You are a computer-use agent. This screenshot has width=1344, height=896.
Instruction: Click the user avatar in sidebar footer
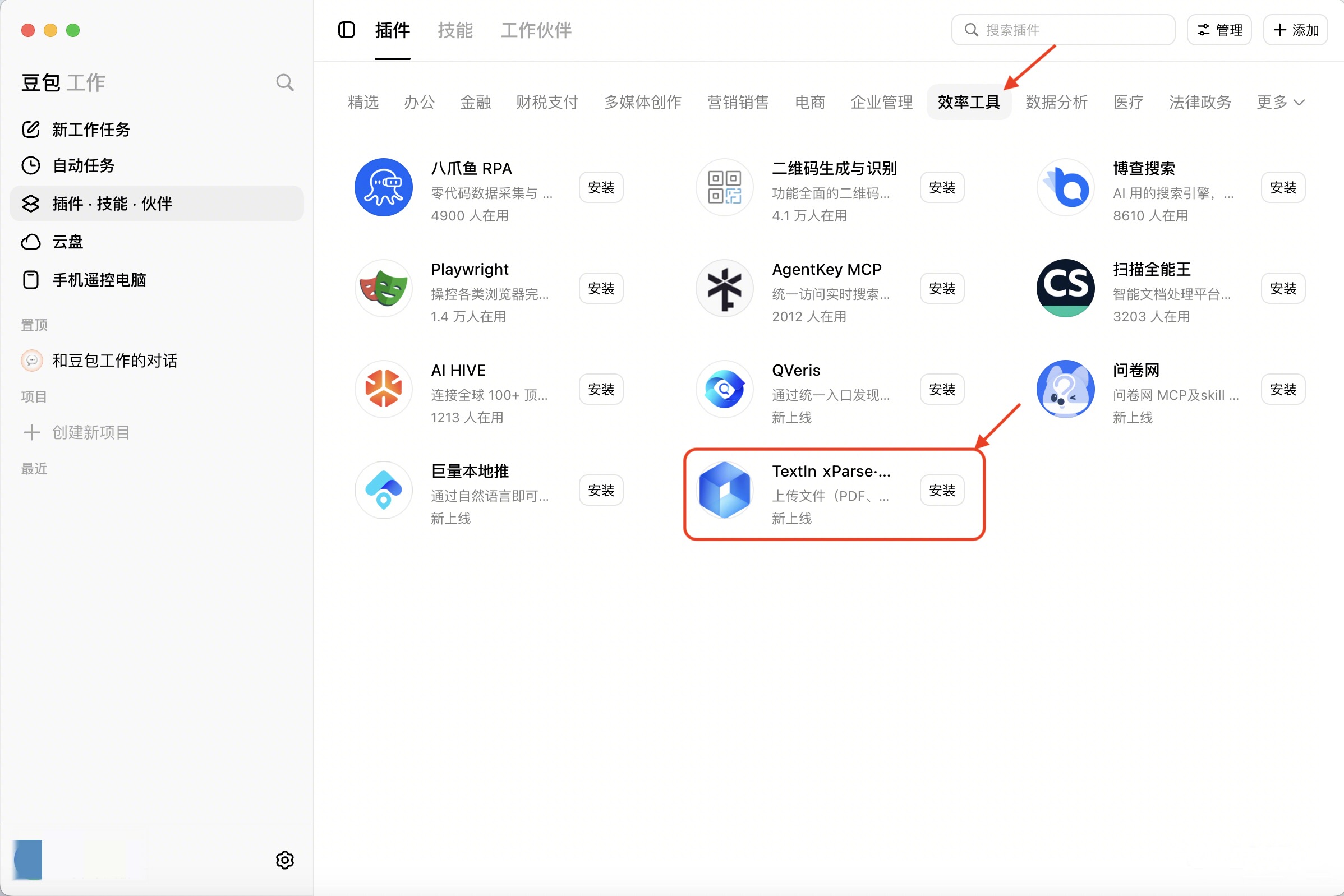(x=28, y=860)
